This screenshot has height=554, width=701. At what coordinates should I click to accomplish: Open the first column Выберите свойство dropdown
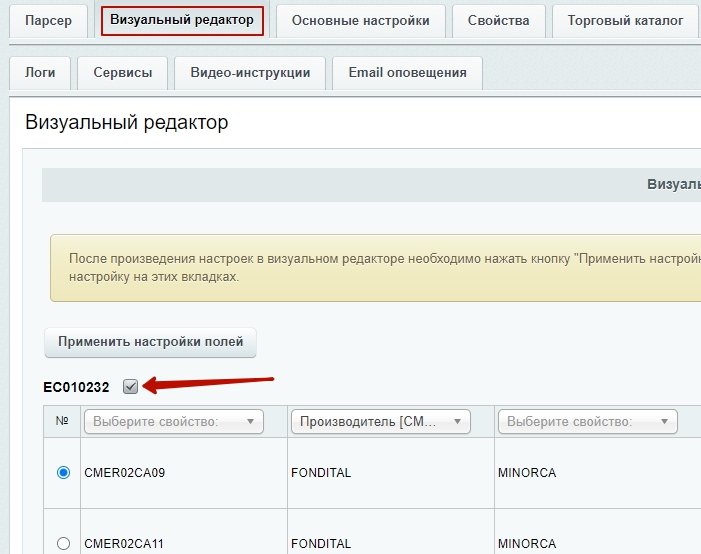tap(173, 422)
